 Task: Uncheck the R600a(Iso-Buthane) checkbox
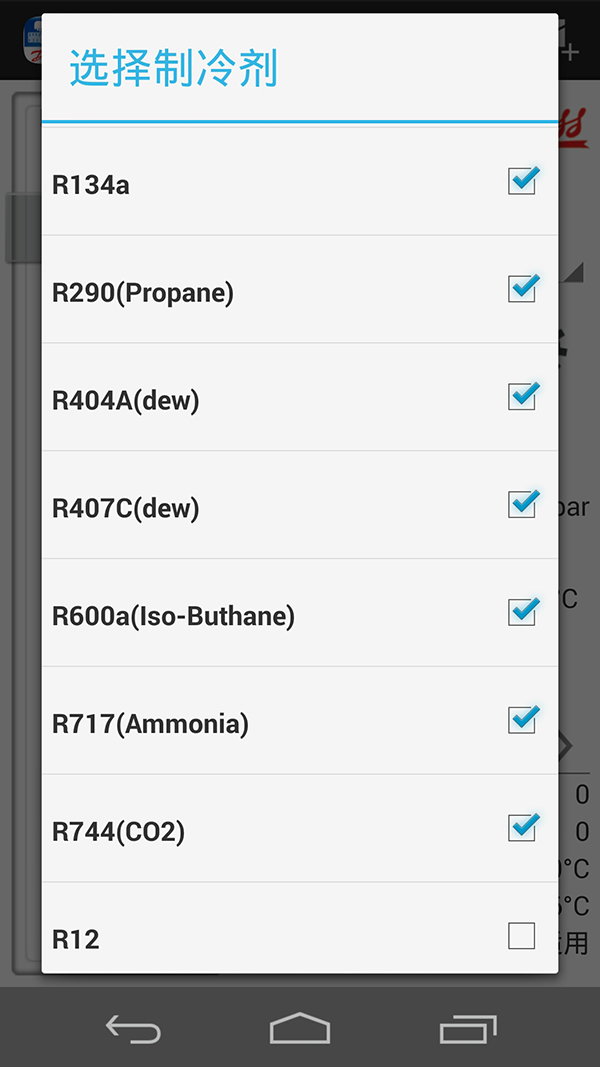(x=522, y=612)
